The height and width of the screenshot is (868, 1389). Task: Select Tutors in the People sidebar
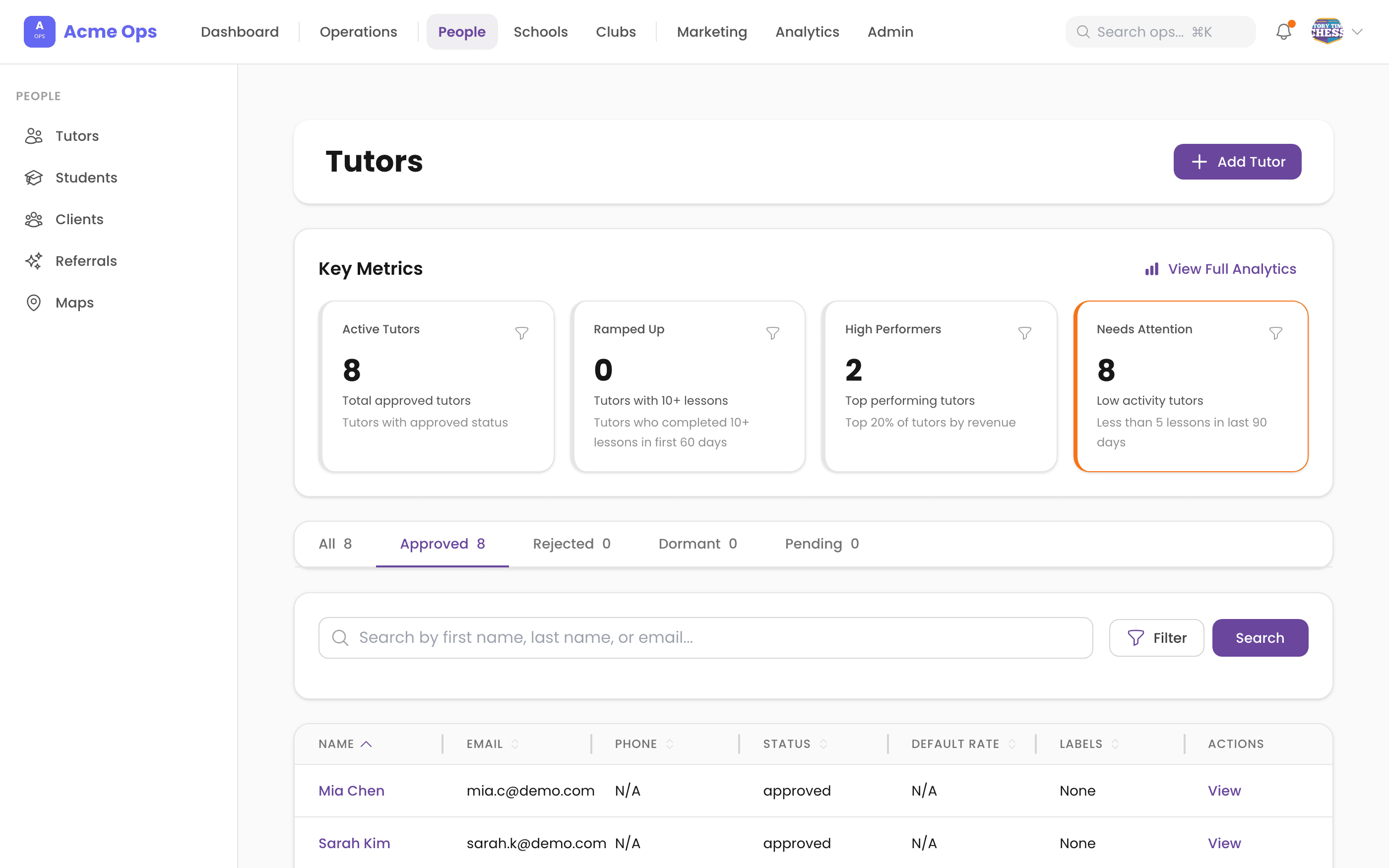(34, 136)
